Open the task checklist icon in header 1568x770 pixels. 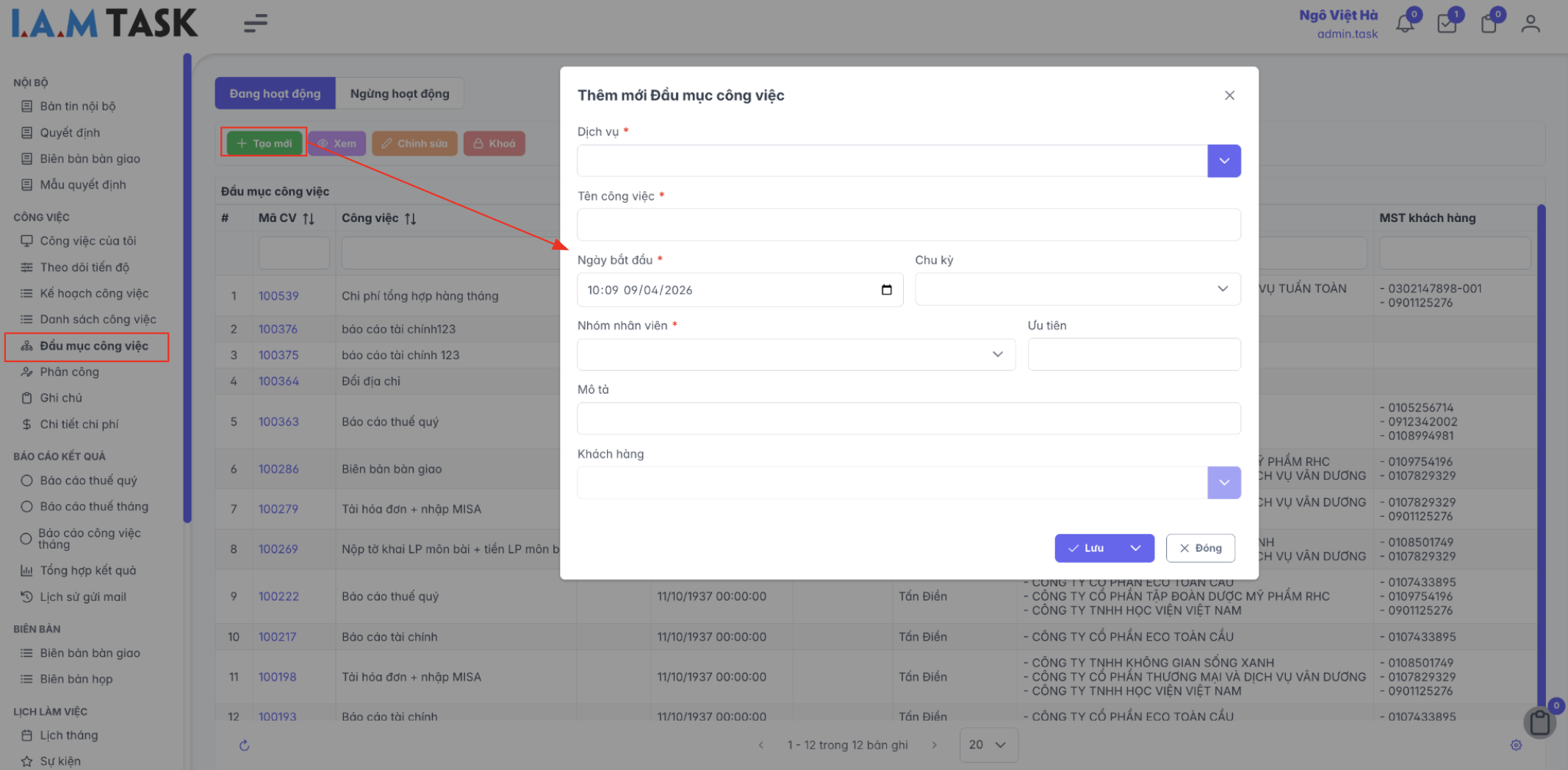1446,24
